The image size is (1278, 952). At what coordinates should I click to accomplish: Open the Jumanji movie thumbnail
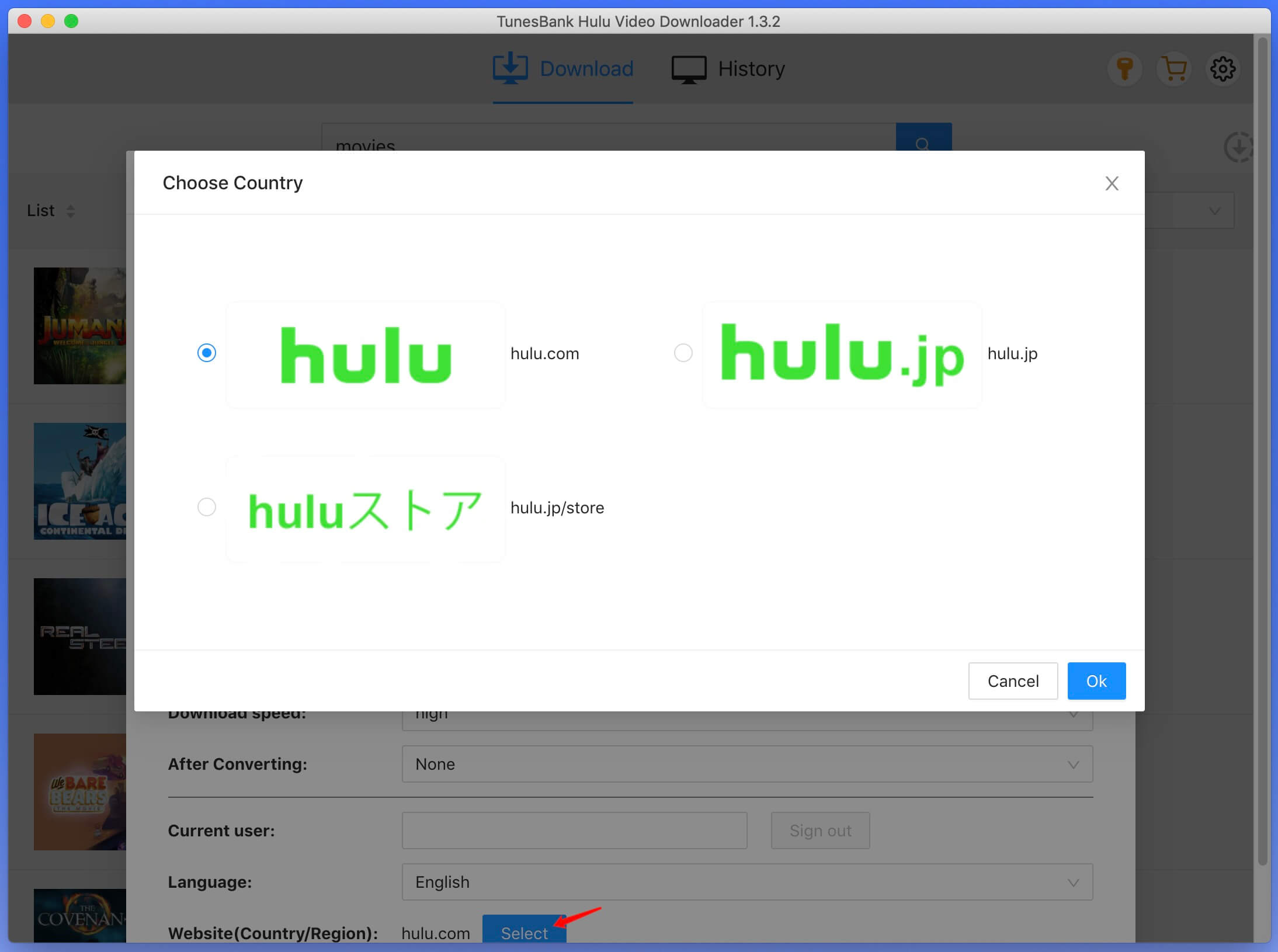click(80, 325)
